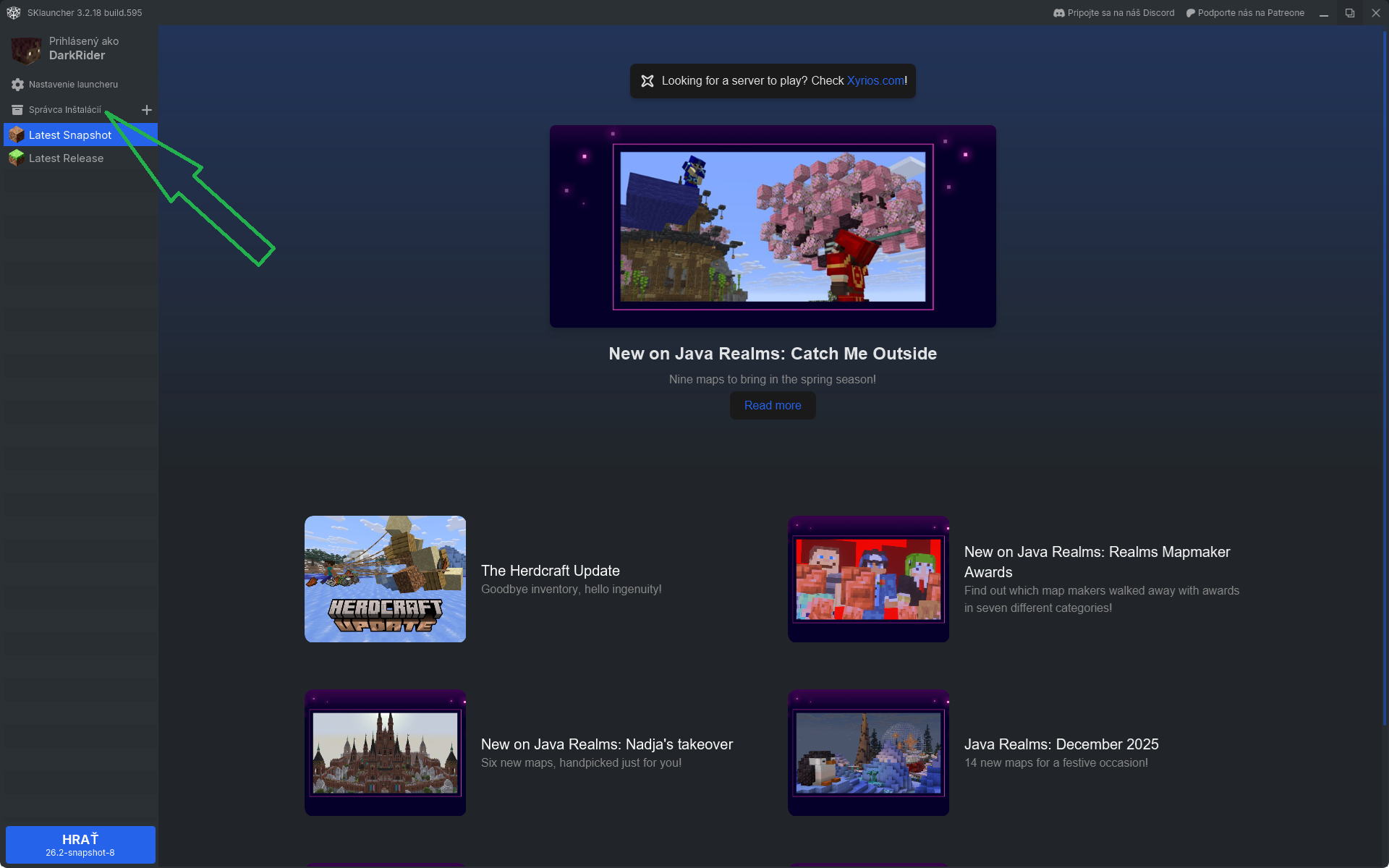Viewport: 1389px width, 868px height.
Task: Click 'Java Realms: December 2025' title
Action: (1061, 744)
